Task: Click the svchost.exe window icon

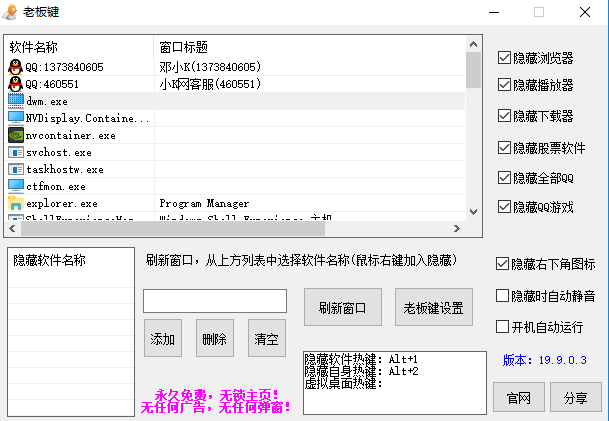Action: point(16,152)
